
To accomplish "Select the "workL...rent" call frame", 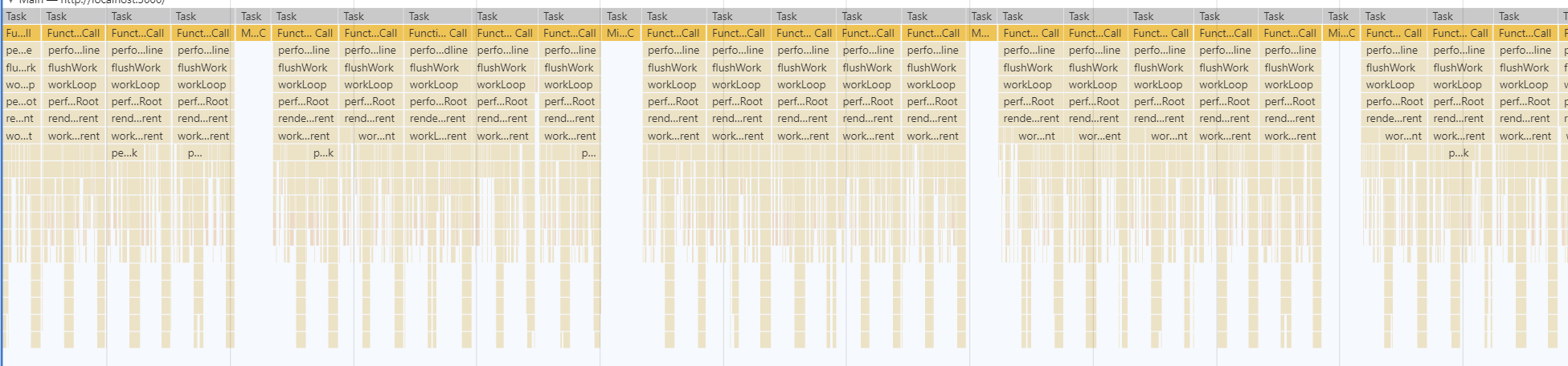I will (437, 136).
